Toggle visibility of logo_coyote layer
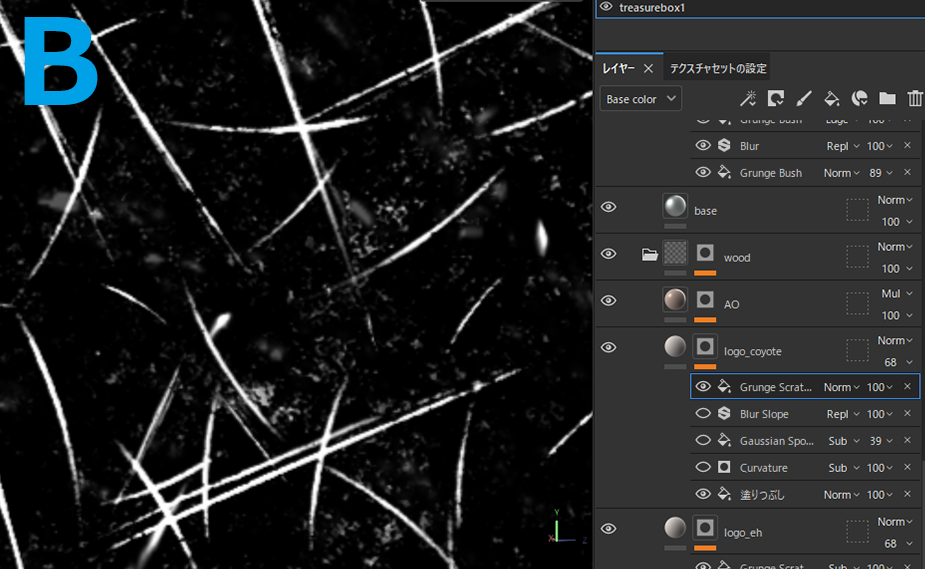Screen dimensions: 925x569 [608, 347]
